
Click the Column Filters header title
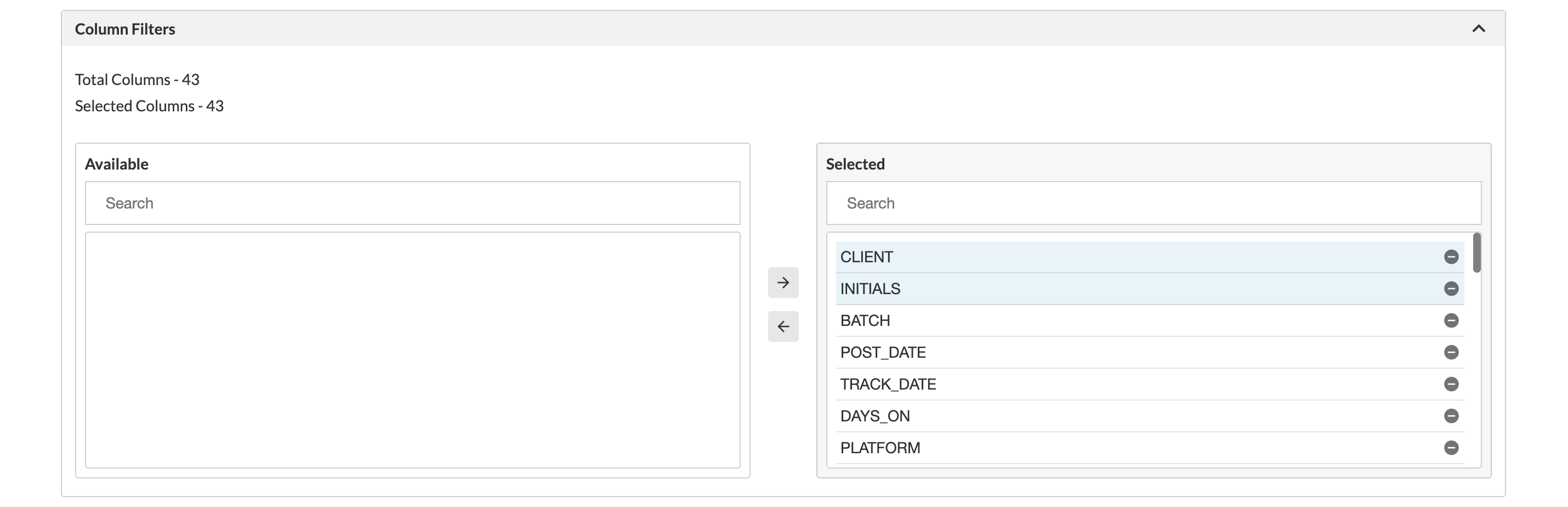125,29
